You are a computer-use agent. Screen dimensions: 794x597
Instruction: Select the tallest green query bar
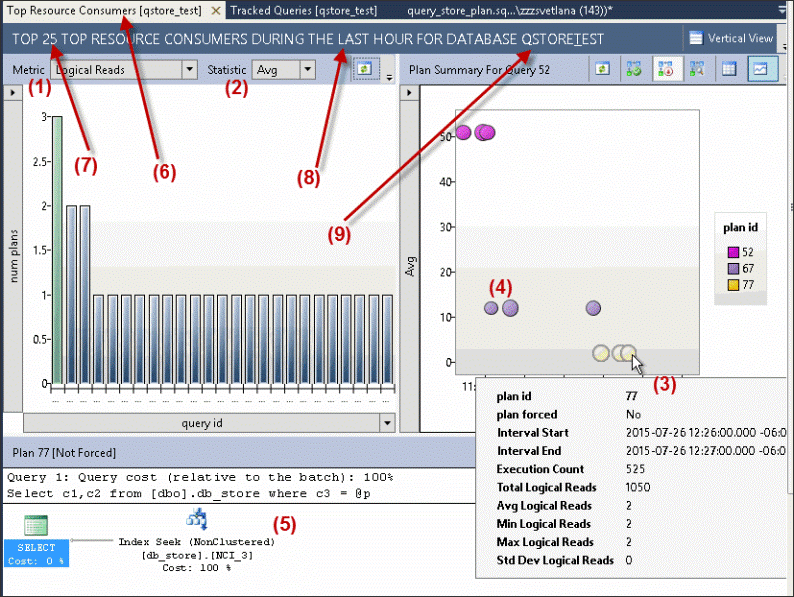coord(58,250)
